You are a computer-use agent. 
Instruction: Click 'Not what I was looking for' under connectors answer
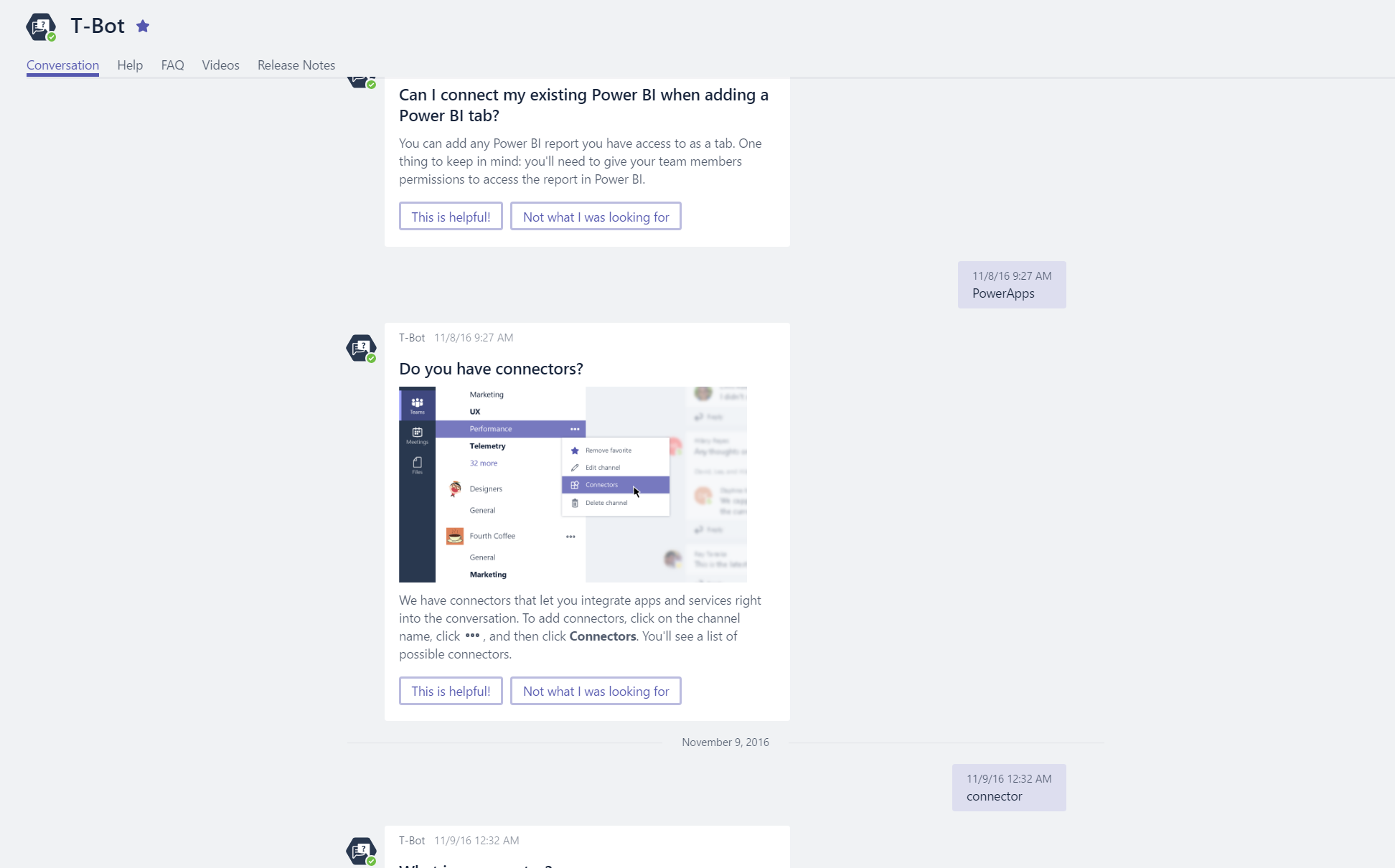596,691
